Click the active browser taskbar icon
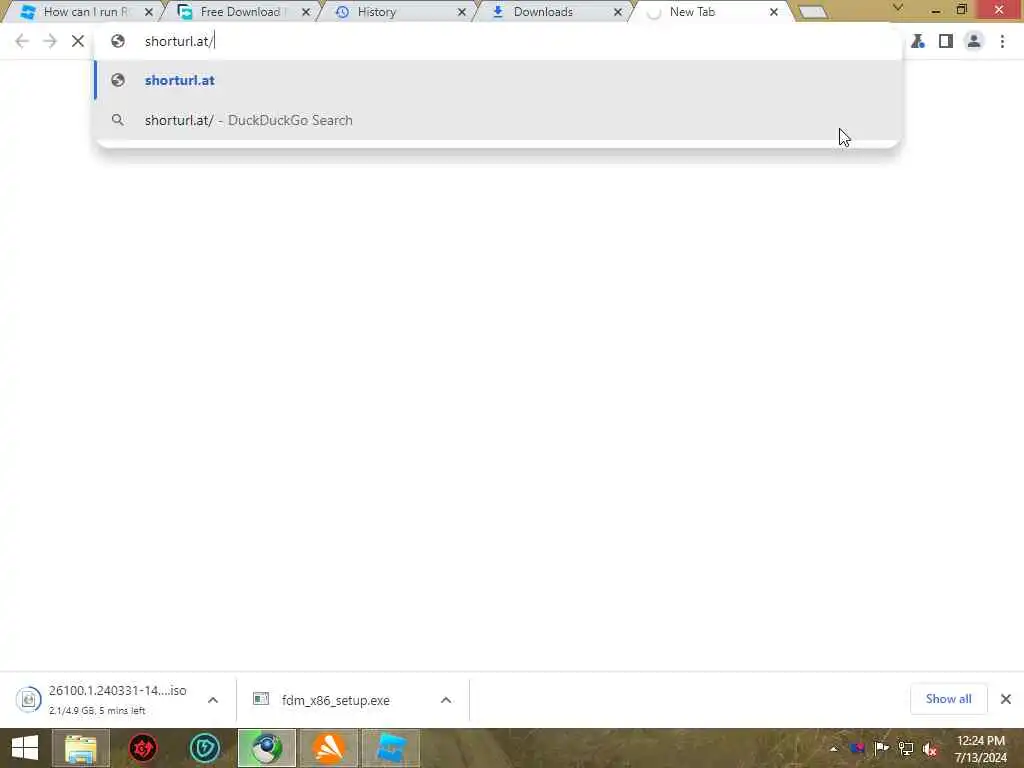 click(x=266, y=748)
